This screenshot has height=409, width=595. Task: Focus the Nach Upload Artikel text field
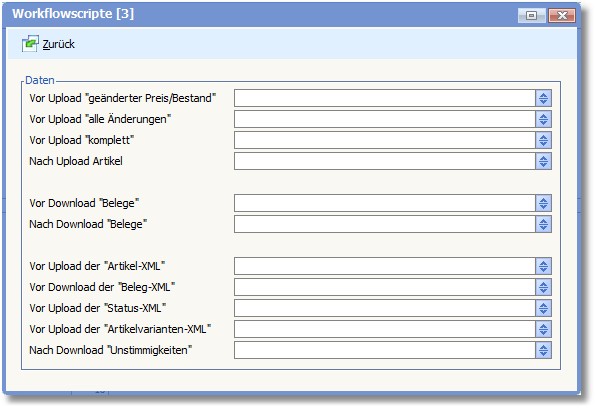[385, 161]
